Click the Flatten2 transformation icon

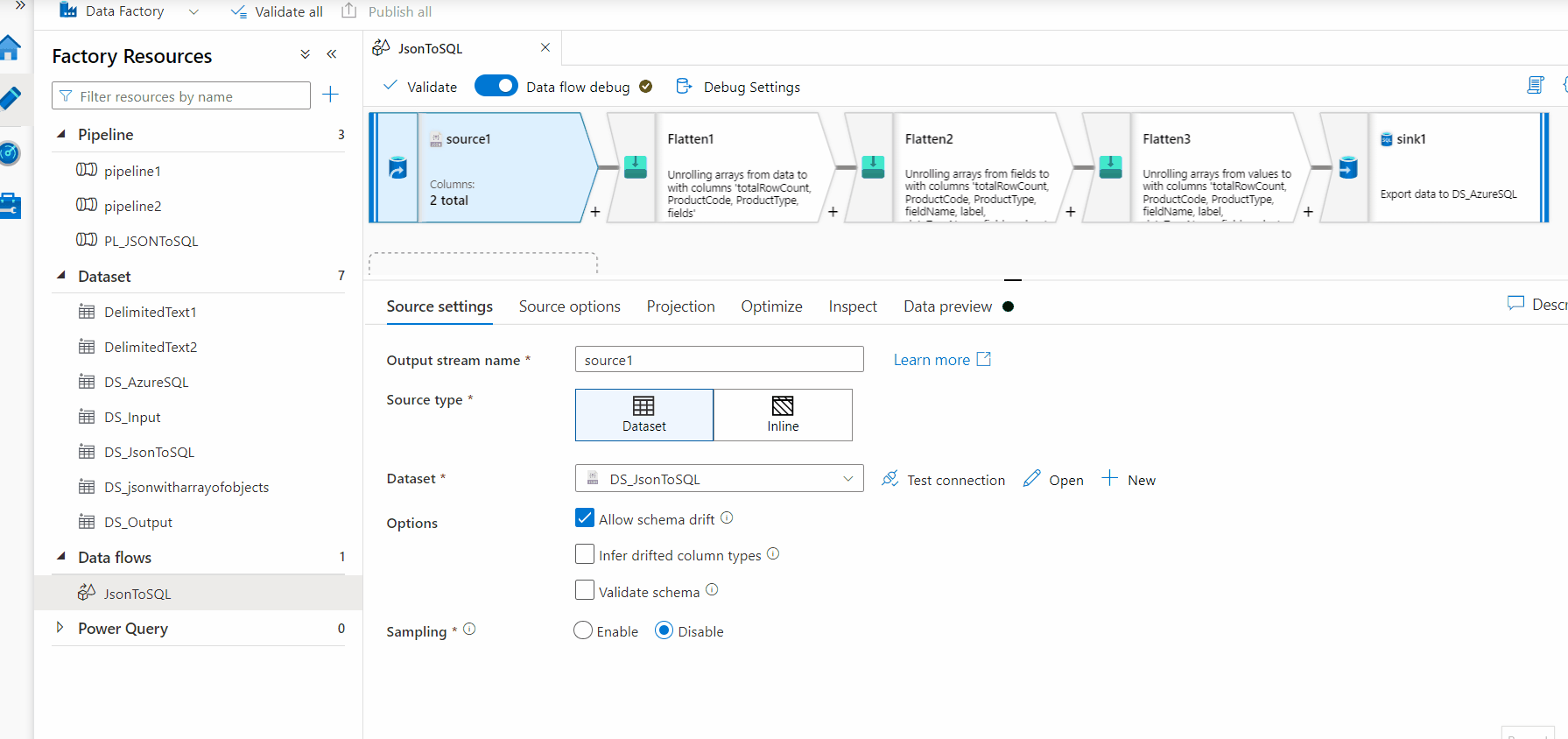[873, 167]
